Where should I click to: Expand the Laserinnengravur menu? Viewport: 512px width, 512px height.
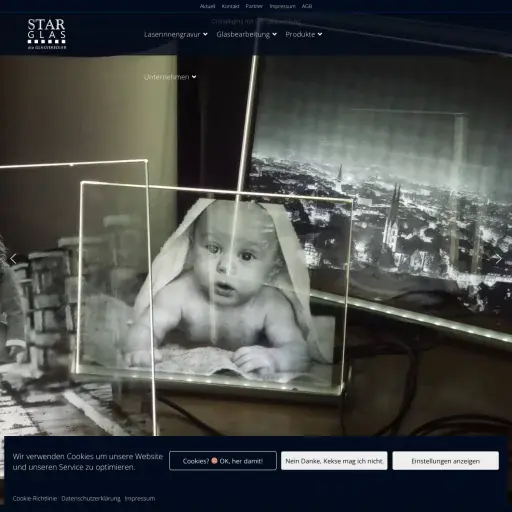176,34
